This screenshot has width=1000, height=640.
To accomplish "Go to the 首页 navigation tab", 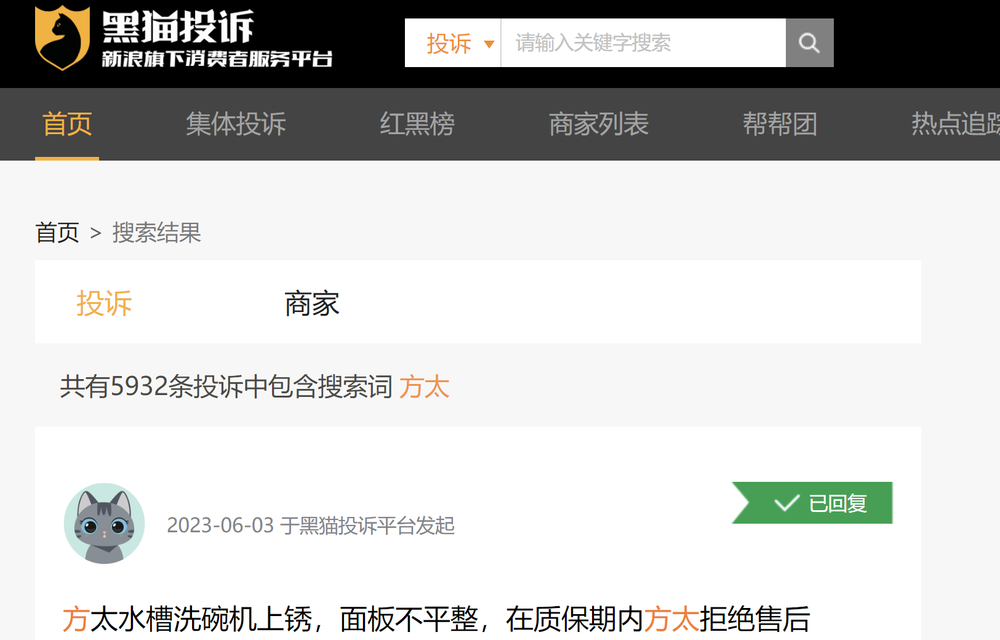I will (67, 124).
